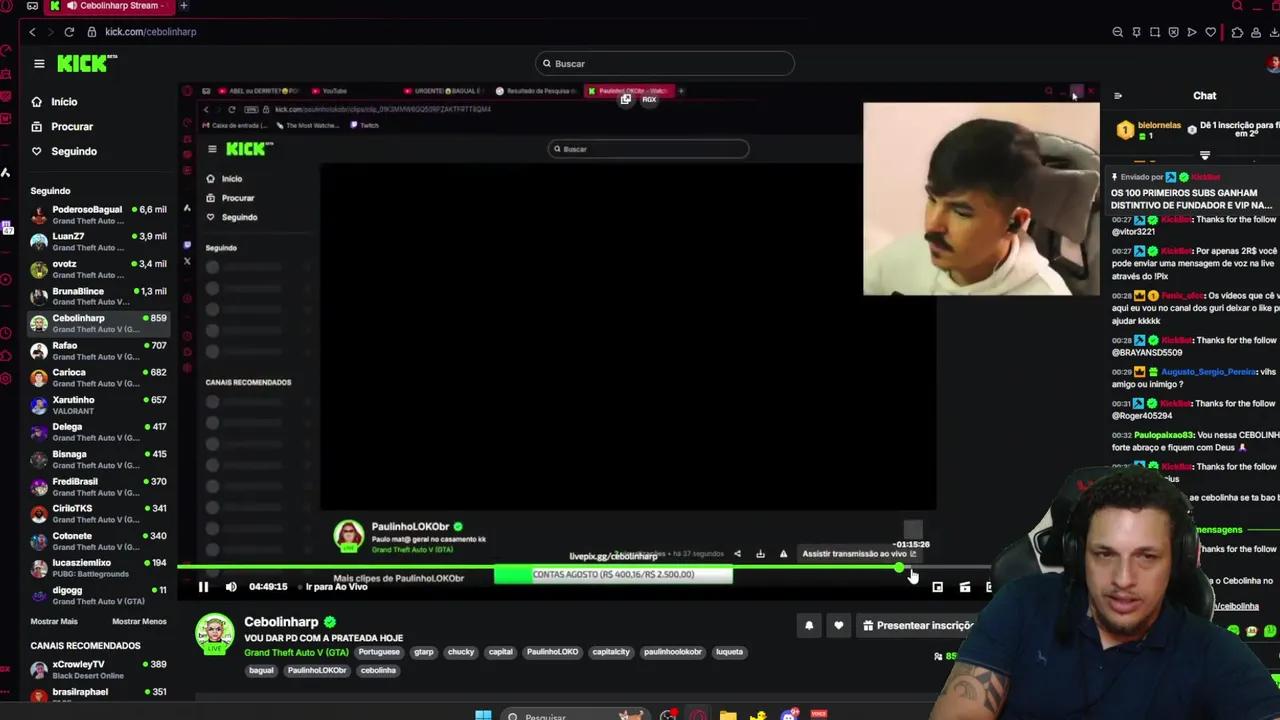Open FrediBrasil channel in sidebar
The height and width of the screenshot is (720, 1280).
pyautogui.click(x=98, y=487)
